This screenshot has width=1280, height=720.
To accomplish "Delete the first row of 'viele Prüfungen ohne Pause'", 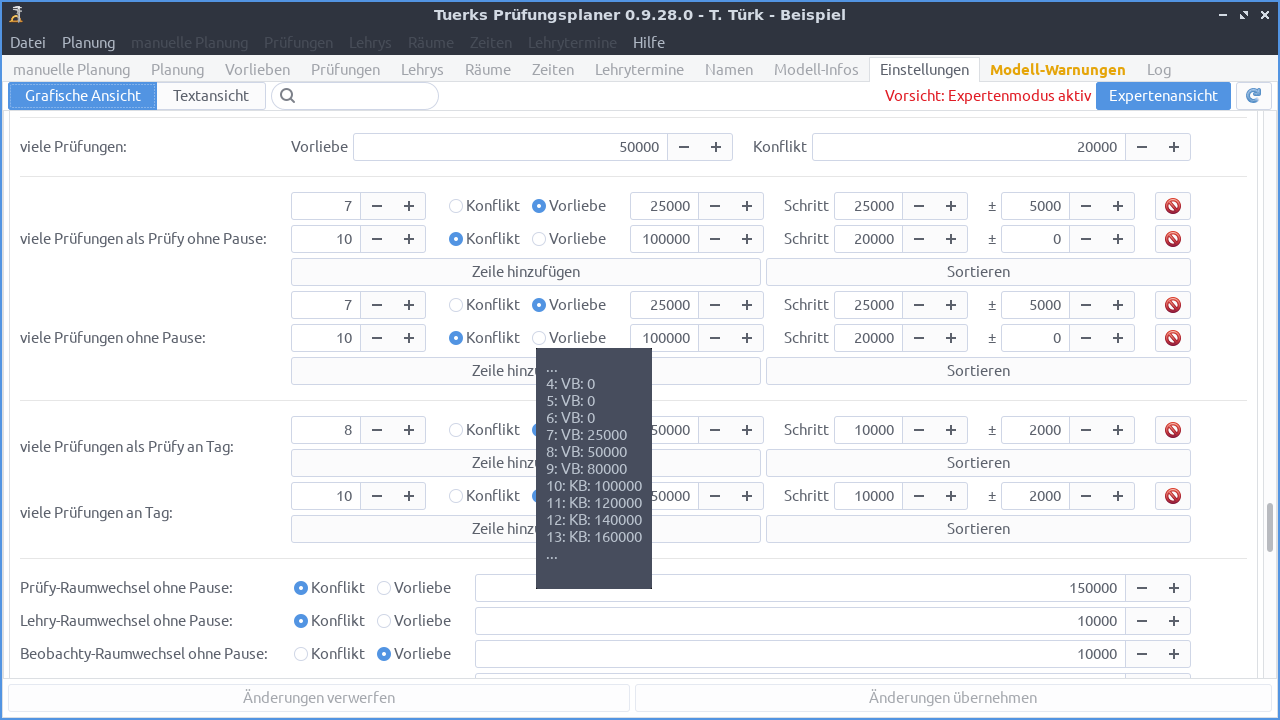I will coord(1171,304).
